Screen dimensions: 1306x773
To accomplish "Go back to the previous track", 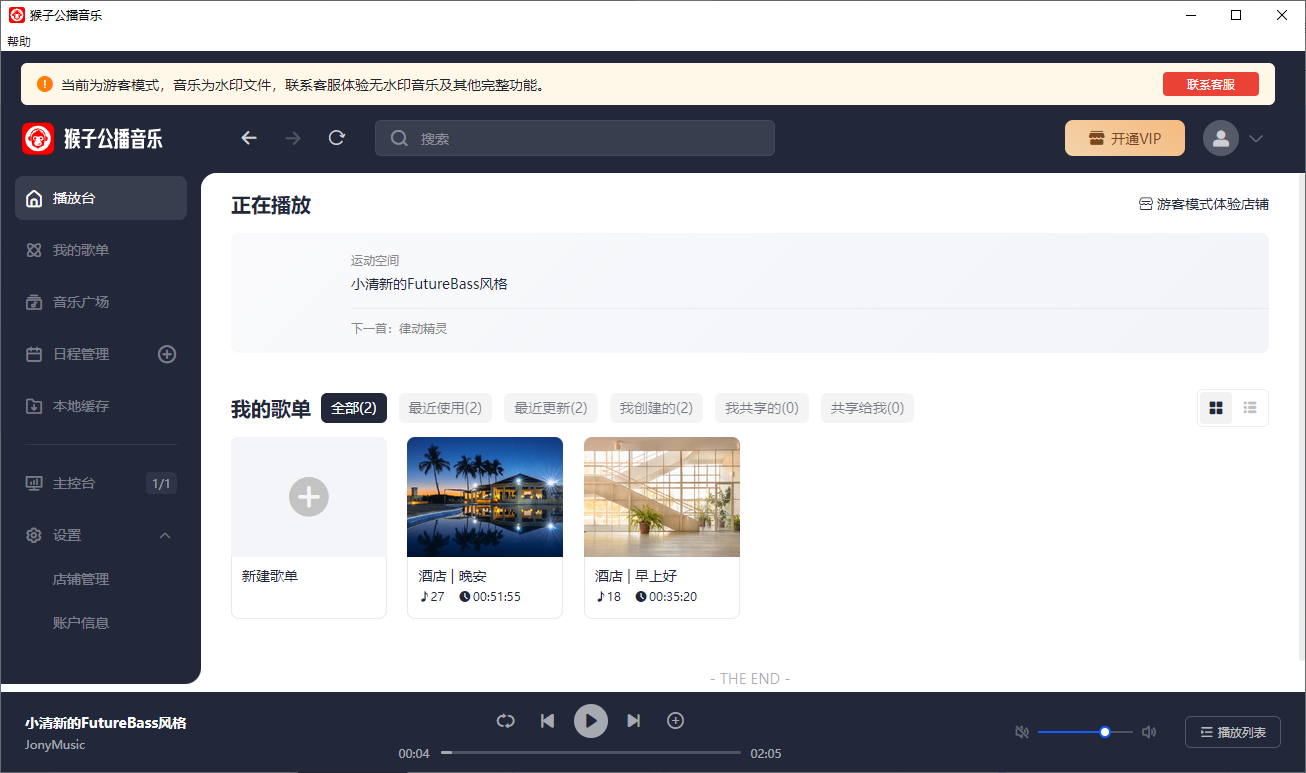I will tap(547, 720).
